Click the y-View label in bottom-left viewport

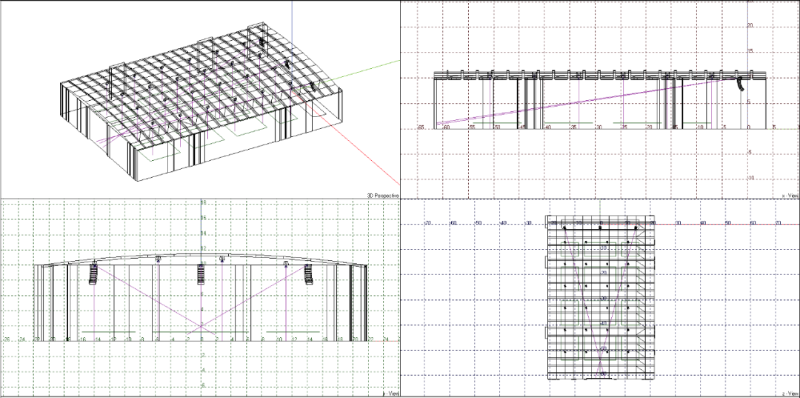tap(391, 393)
